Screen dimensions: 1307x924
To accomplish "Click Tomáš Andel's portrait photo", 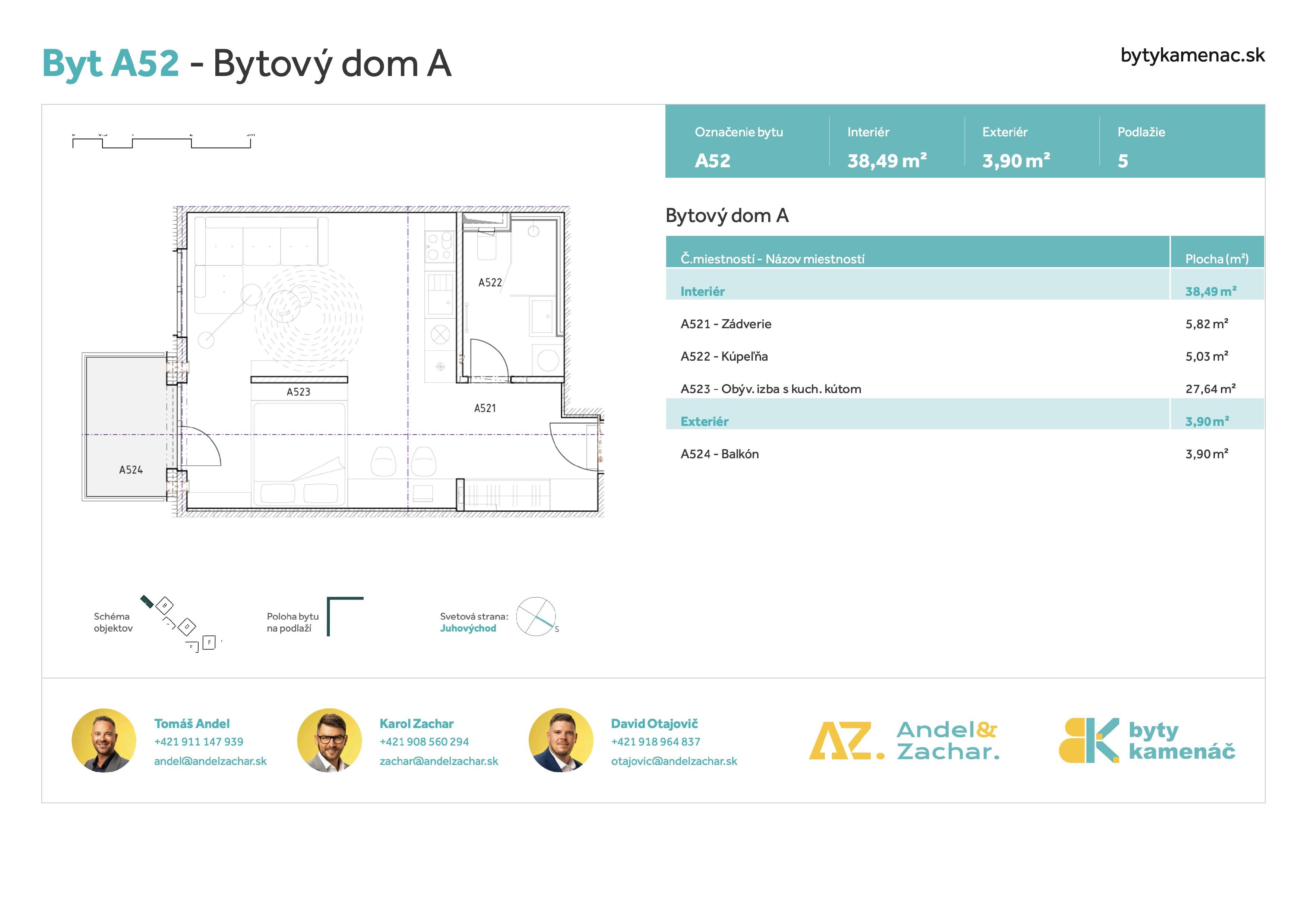I will (104, 740).
